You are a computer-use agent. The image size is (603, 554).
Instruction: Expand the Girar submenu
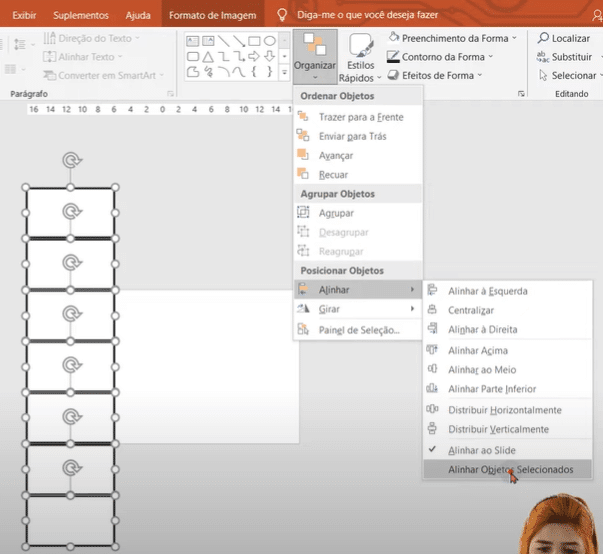(x=358, y=309)
